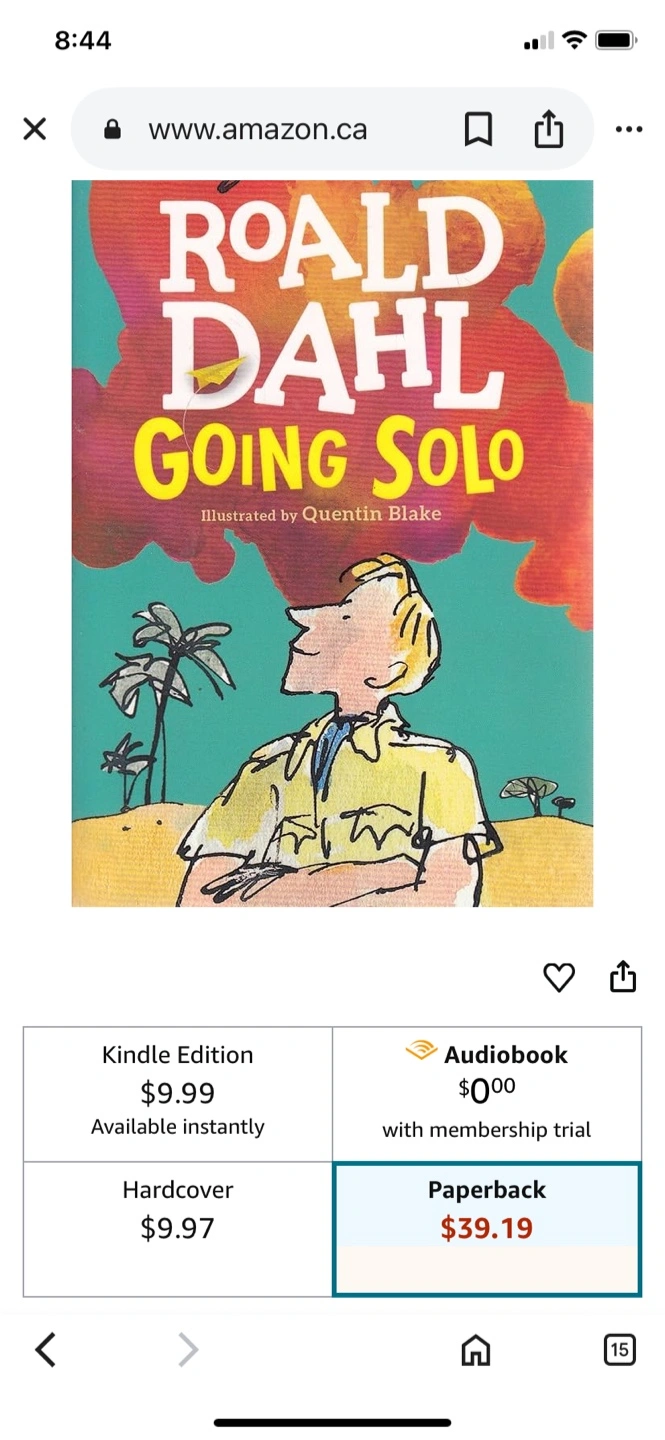This screenshot has width=665, height=1440.
Task: Select the www.amazon.ca address field
Action: pos(257,129)
